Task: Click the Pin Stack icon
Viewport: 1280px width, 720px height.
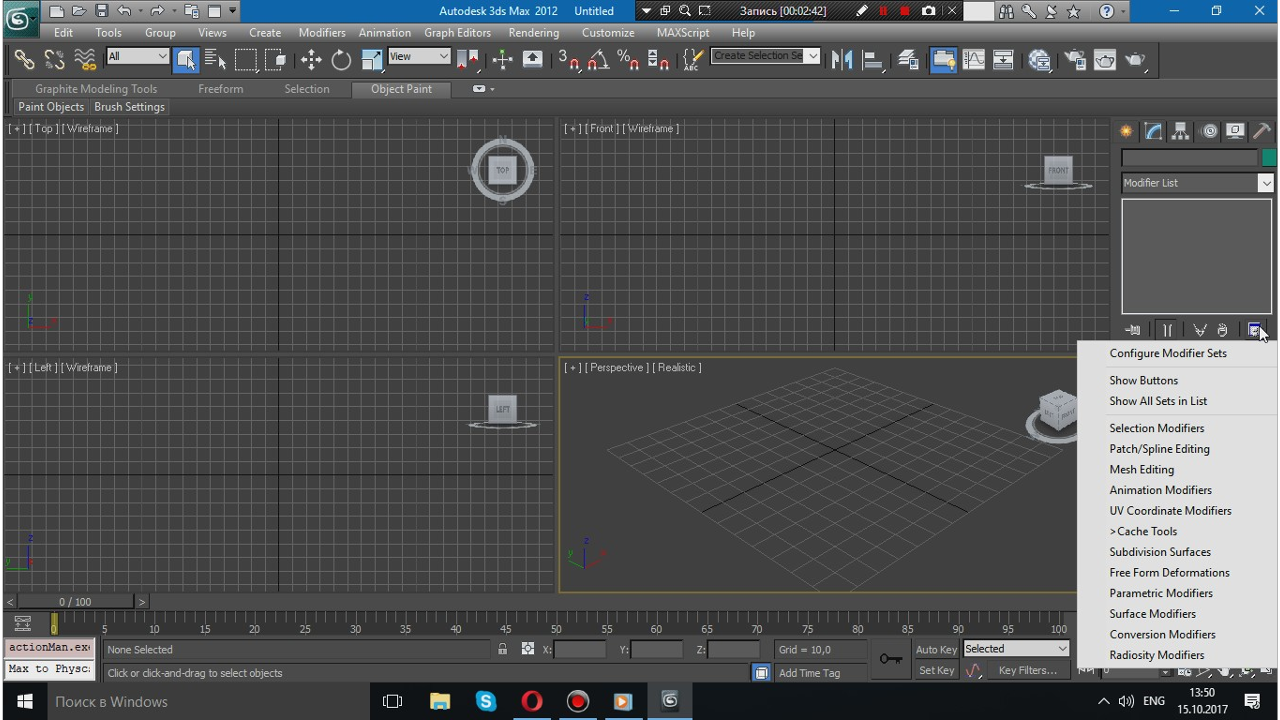Action: coord(1132,330)
